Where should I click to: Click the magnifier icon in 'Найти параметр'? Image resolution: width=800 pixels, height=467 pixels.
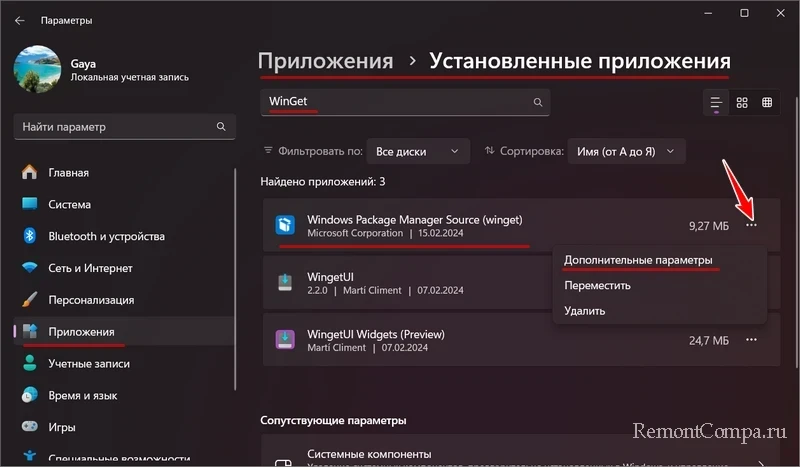[x=221, y=127]
